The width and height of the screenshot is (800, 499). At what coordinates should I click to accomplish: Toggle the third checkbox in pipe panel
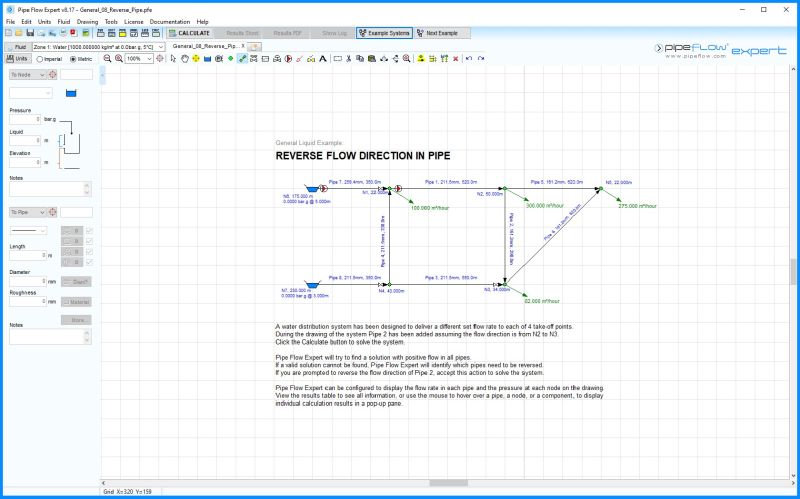point(89,252)
